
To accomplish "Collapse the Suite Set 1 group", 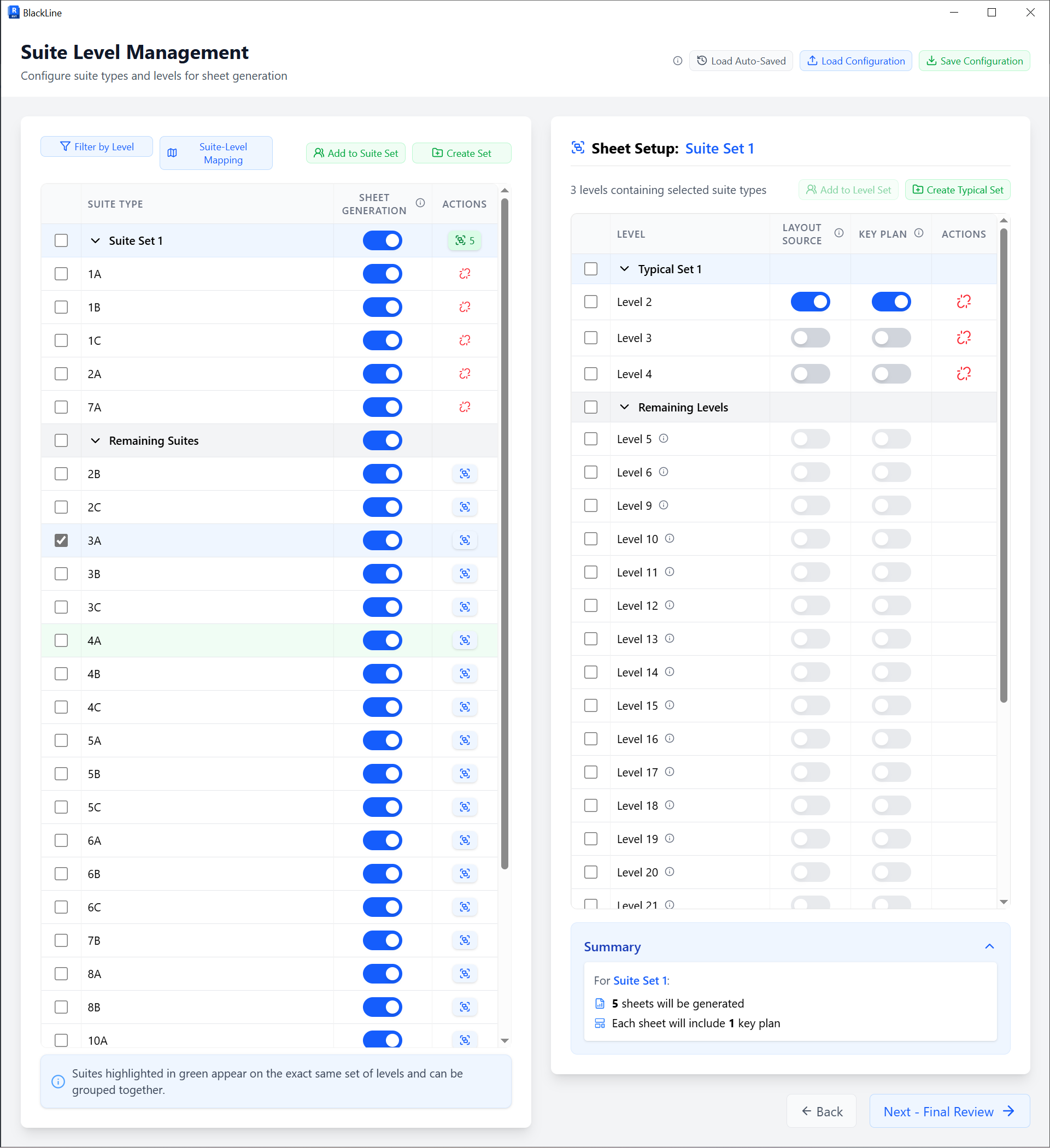I will pos(95,241).
